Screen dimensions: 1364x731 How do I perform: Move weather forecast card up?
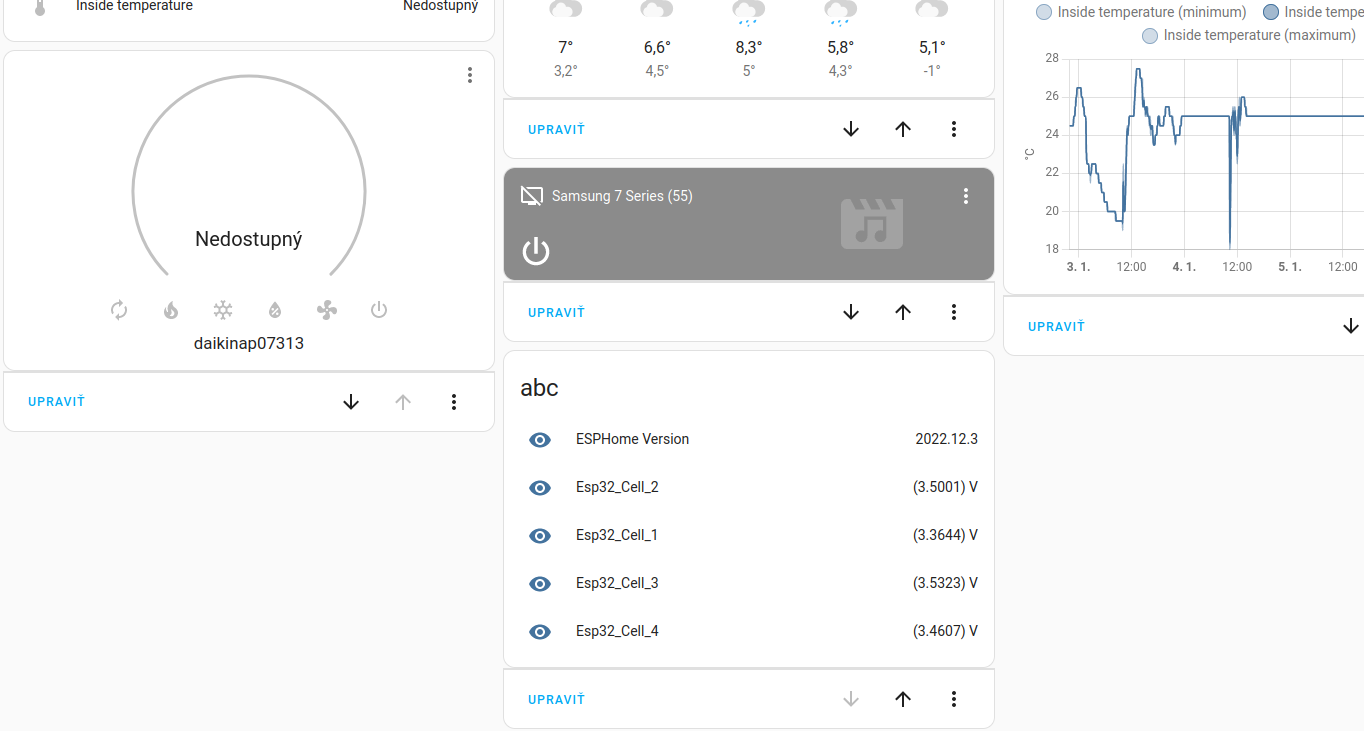pos(903,129)
